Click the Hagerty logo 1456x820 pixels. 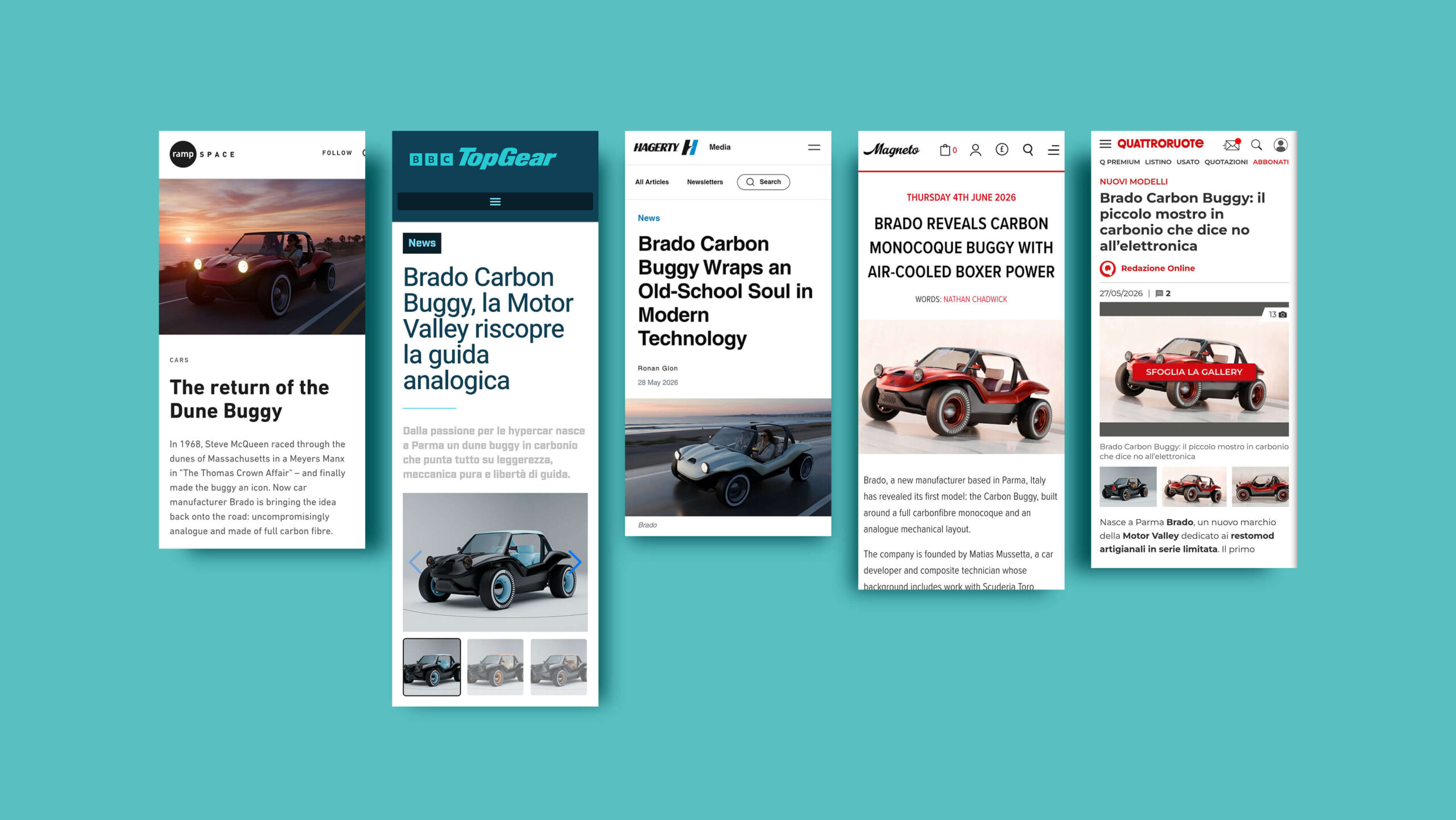(x=666, y=147)
